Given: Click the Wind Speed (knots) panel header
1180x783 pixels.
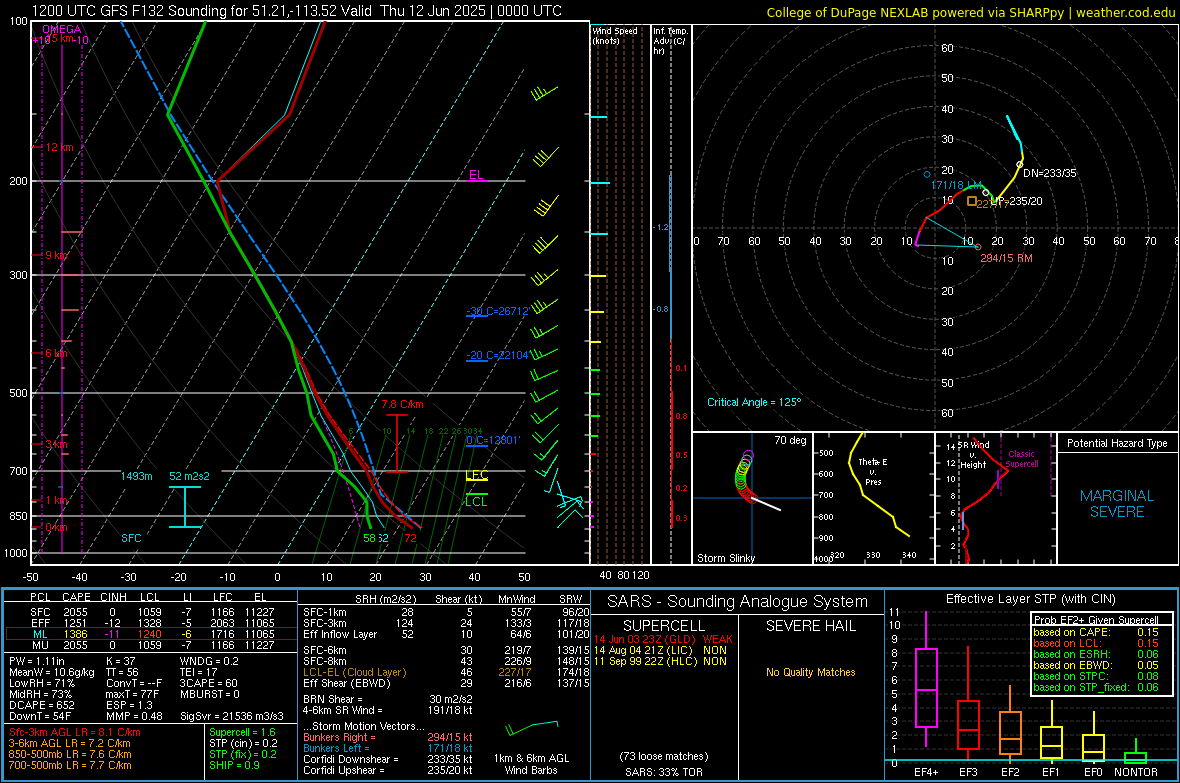Looking at the screenshot, I should (615, 35).
